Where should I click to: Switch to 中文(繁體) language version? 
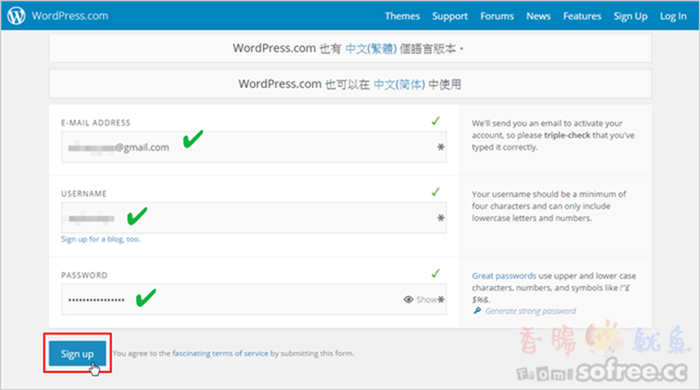click(371, 49)
